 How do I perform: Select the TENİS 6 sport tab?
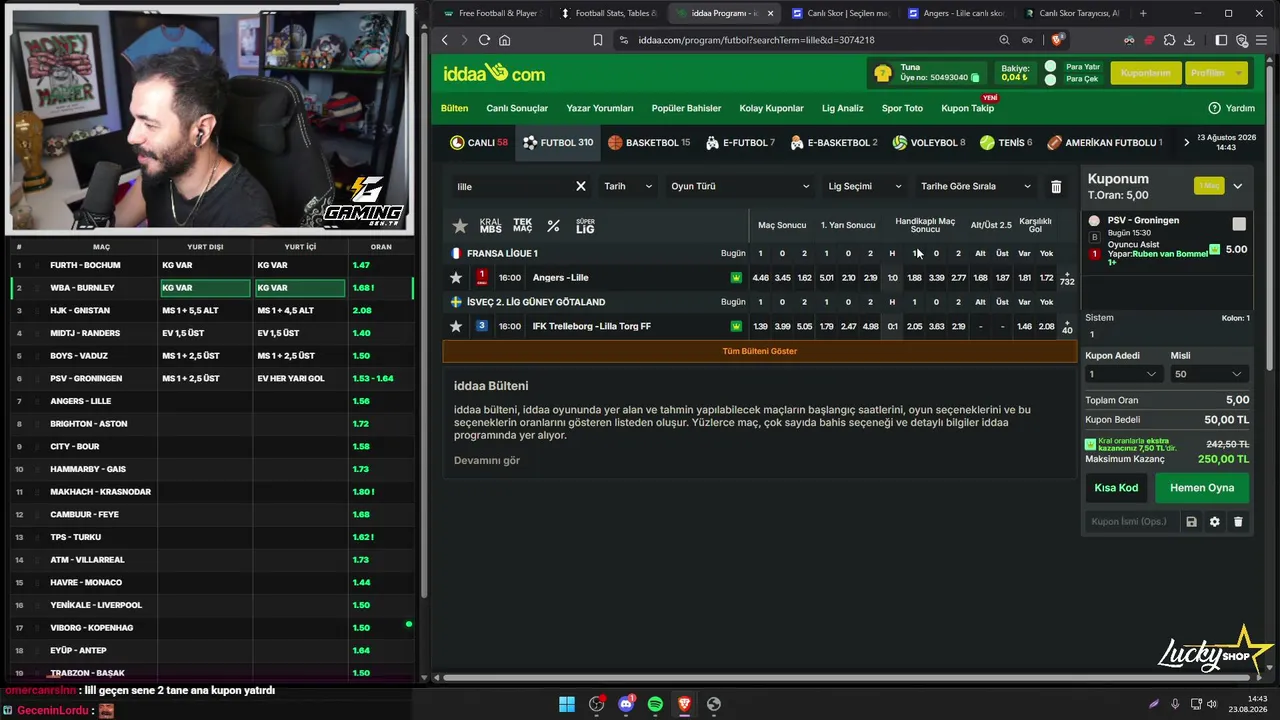1006,143
